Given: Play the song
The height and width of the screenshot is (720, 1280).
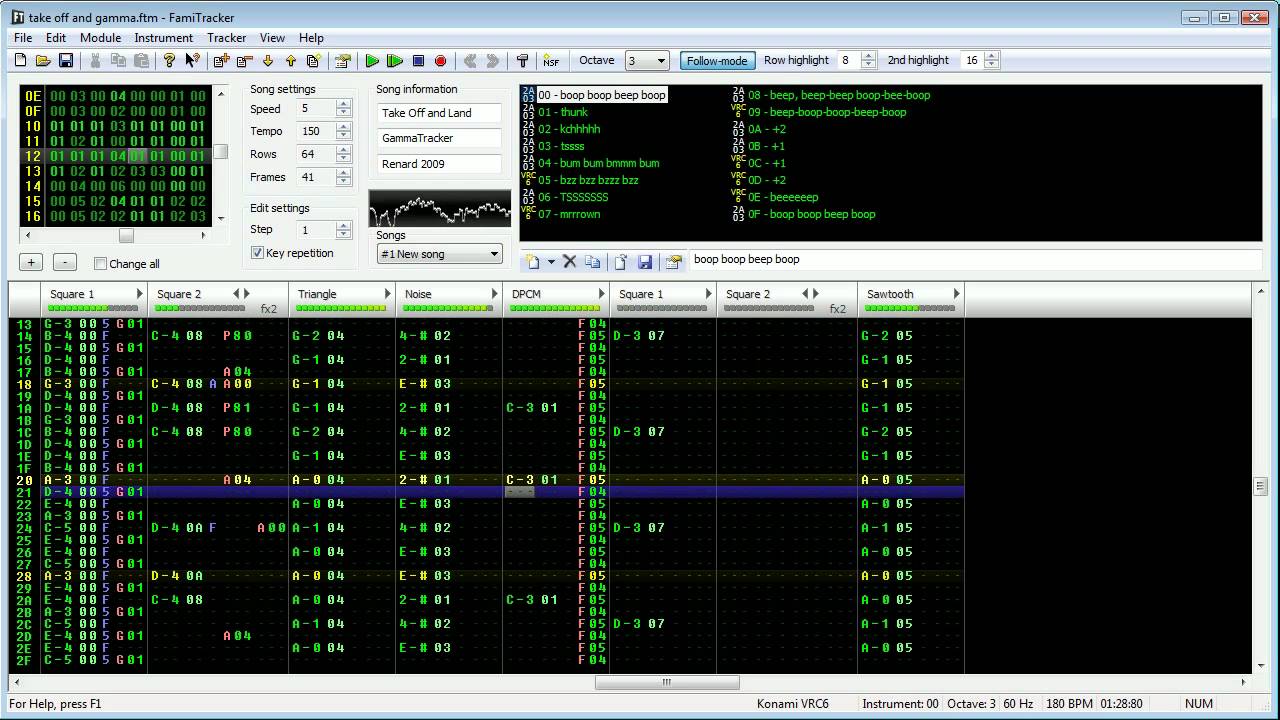Looking at the screenshot, I should (x=372, y=61).
